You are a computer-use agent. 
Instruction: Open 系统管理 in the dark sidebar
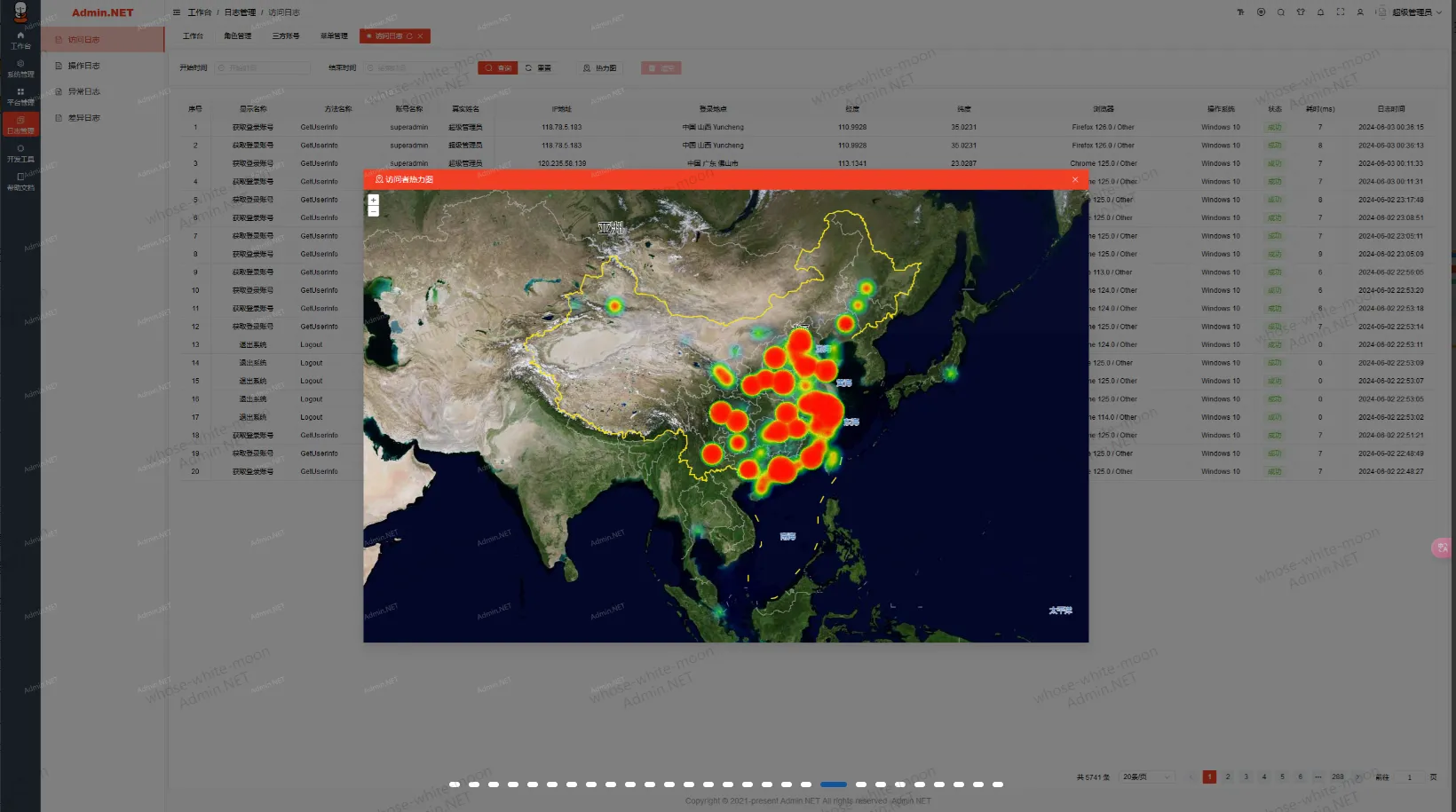coord(20,68)
